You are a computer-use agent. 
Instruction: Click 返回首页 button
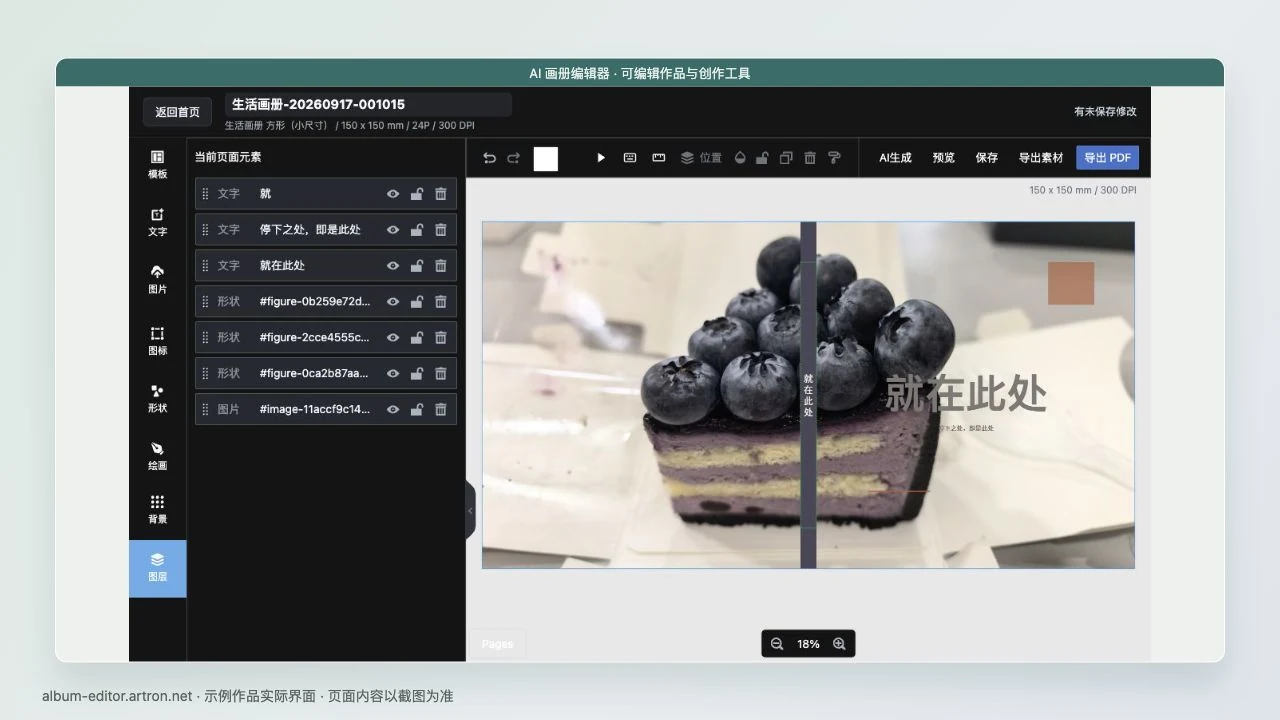click(177, 112)
